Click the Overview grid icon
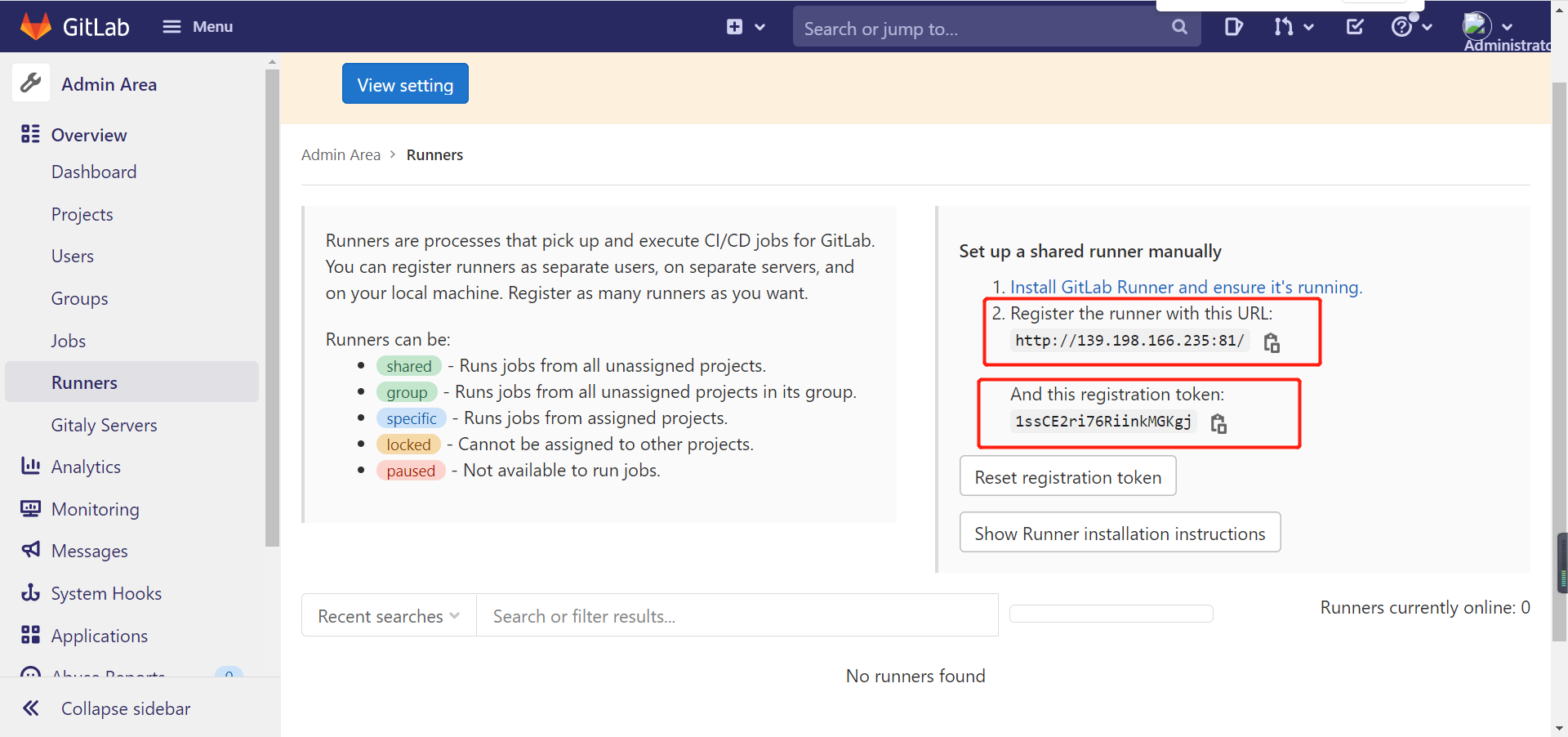1568x737 pixels. click(30, 134)
